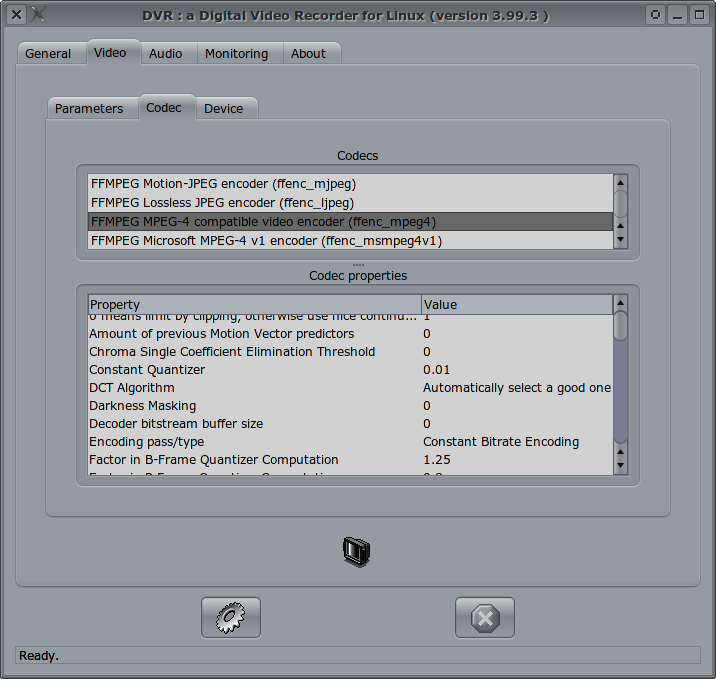Image resolution: width=716 pixels, height=679 pixels.
Task: Click the Property column header
Action: [254, 305]
